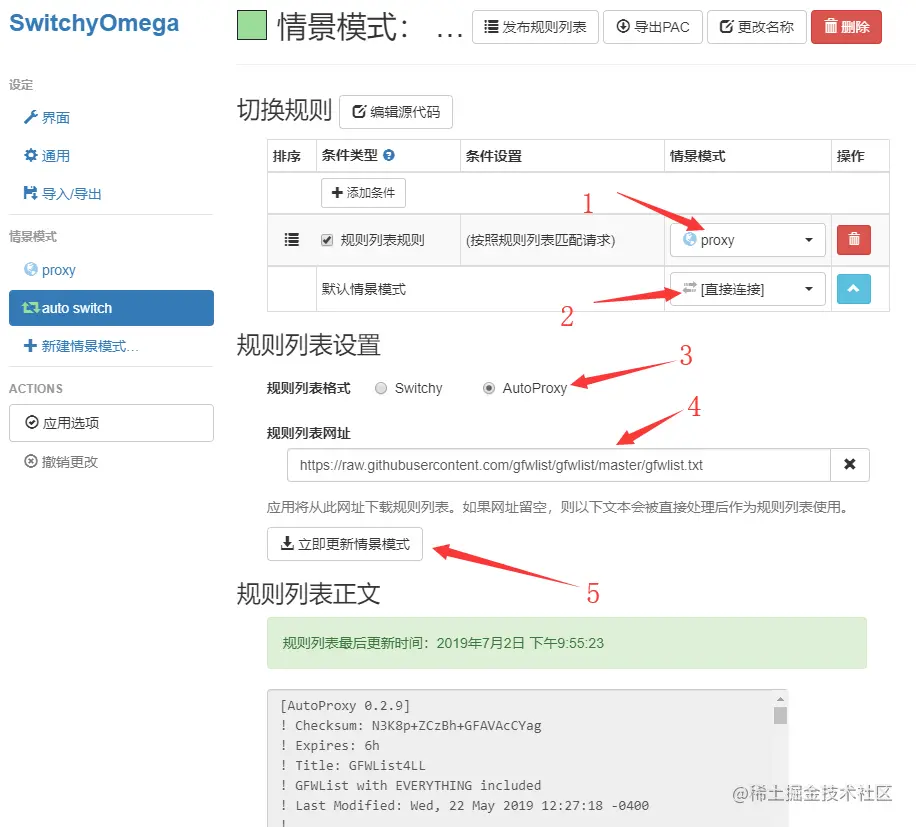
Task: Open 编辑源代码 source editor
Action: [396, 112]
